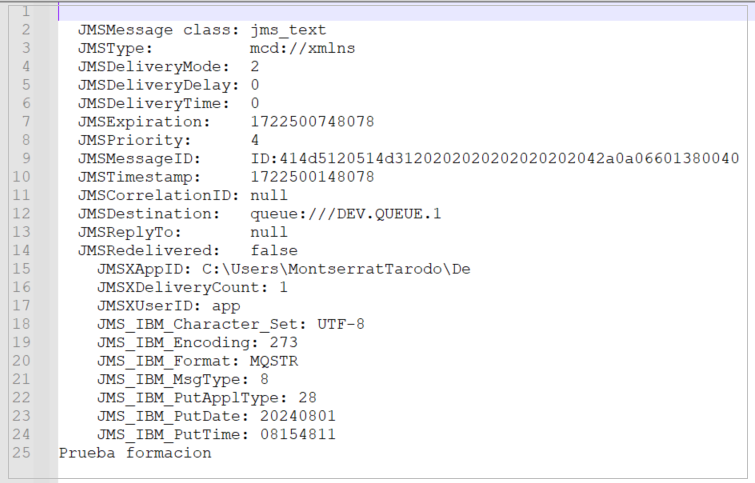Click the JMSTimestamp value 1722500148078
This screenshot has width=755, height=483.
tap(312, 176)
